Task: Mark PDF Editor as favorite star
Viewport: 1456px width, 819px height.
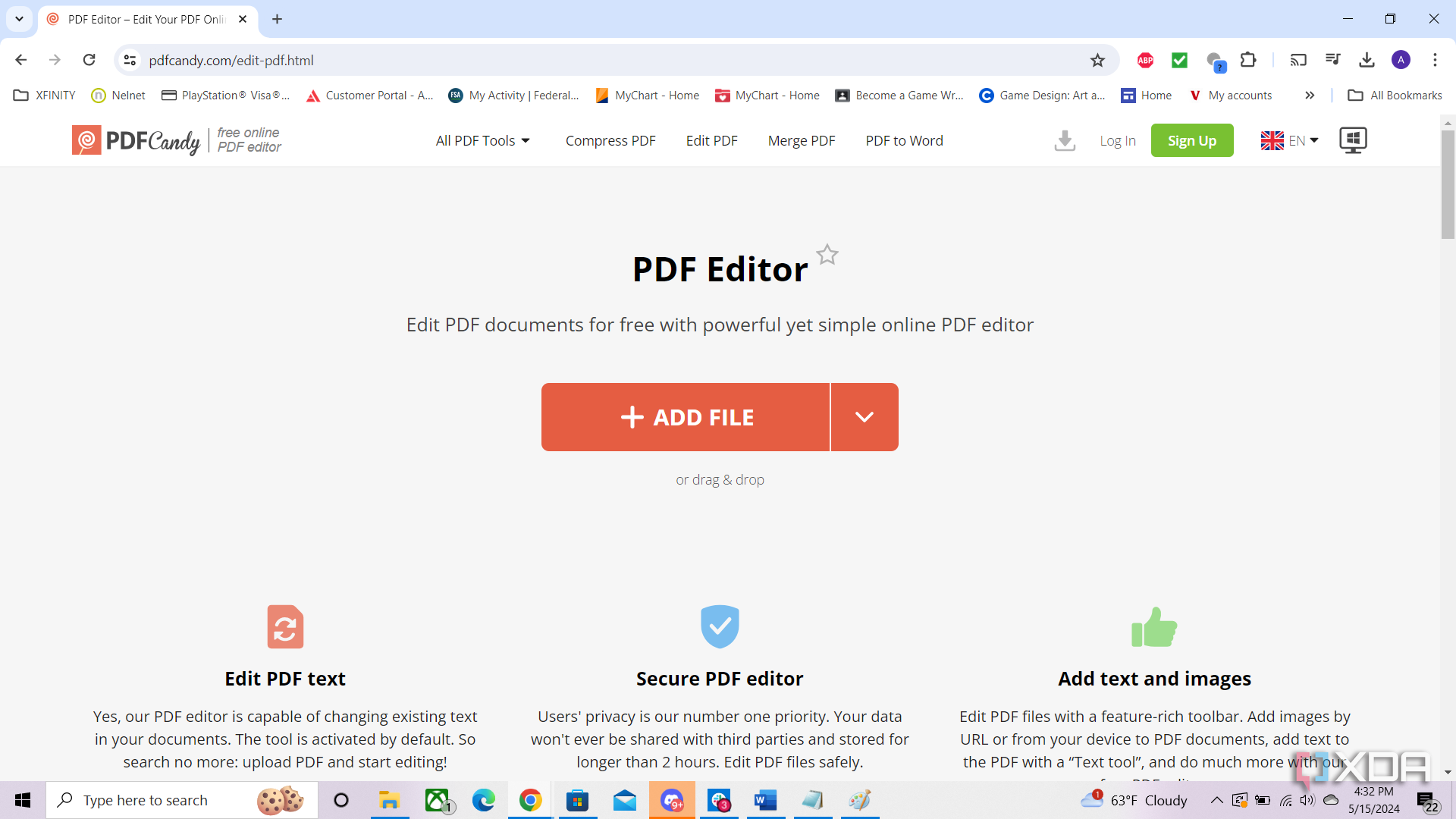Action: point(827,255)
